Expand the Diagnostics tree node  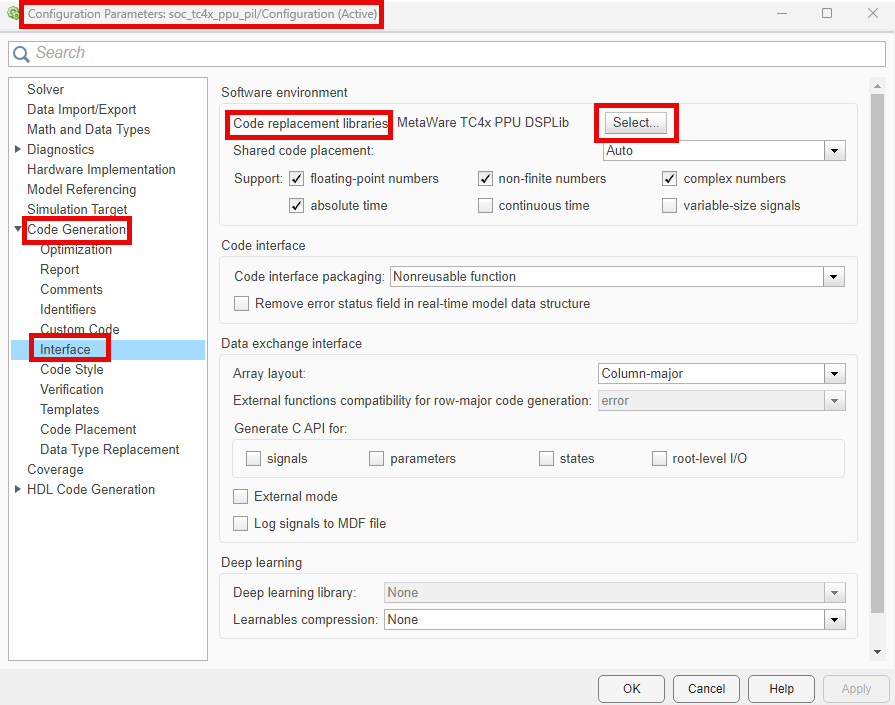point(18,150)
